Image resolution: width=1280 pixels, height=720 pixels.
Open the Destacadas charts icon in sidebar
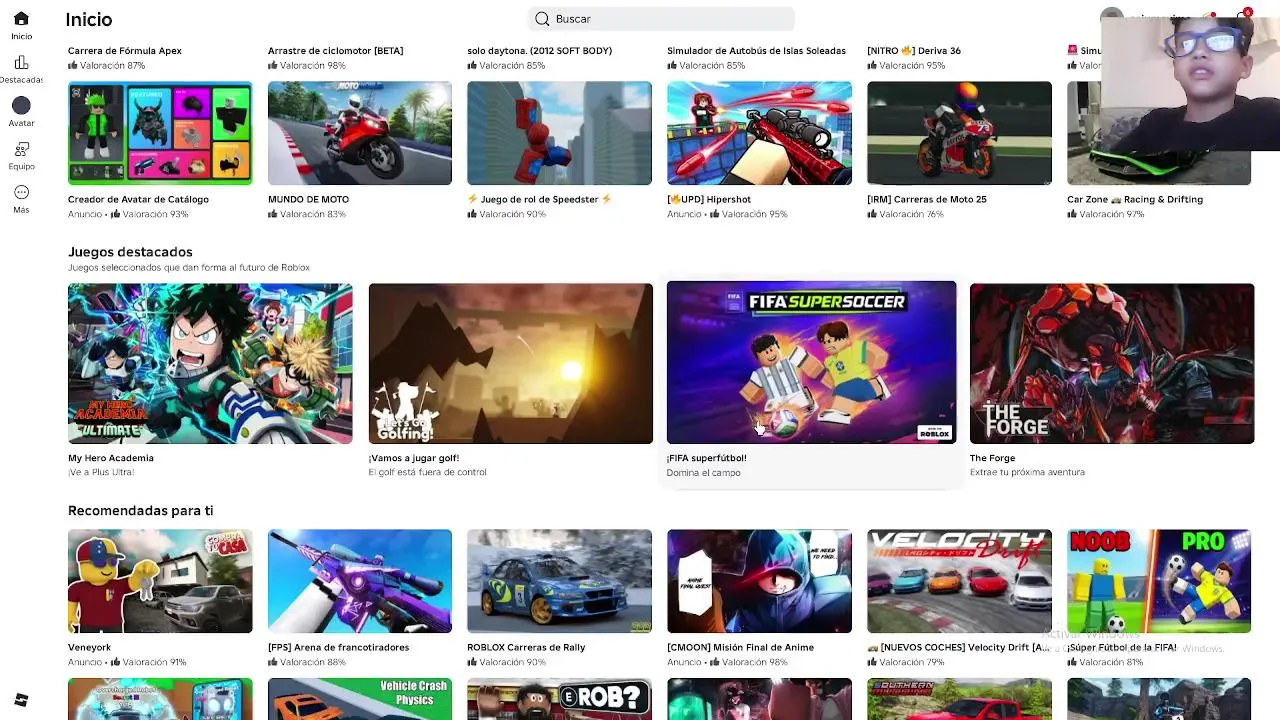point(21,63)
